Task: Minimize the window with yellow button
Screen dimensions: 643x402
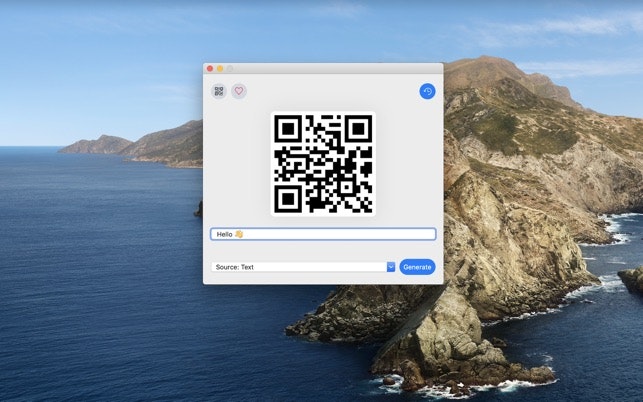Action: (220, 69)
